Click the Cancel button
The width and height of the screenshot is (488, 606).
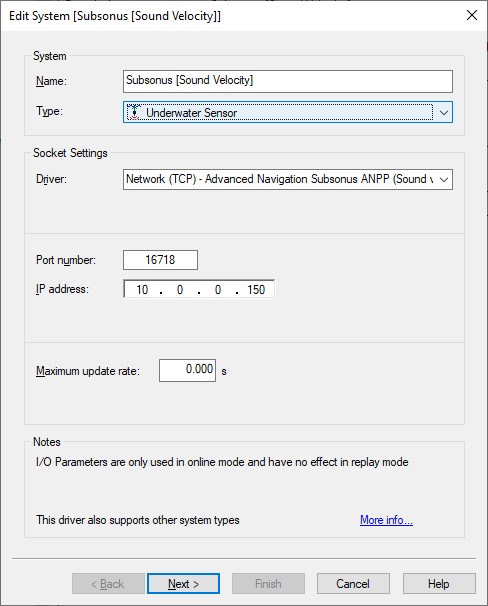(353, 584)
